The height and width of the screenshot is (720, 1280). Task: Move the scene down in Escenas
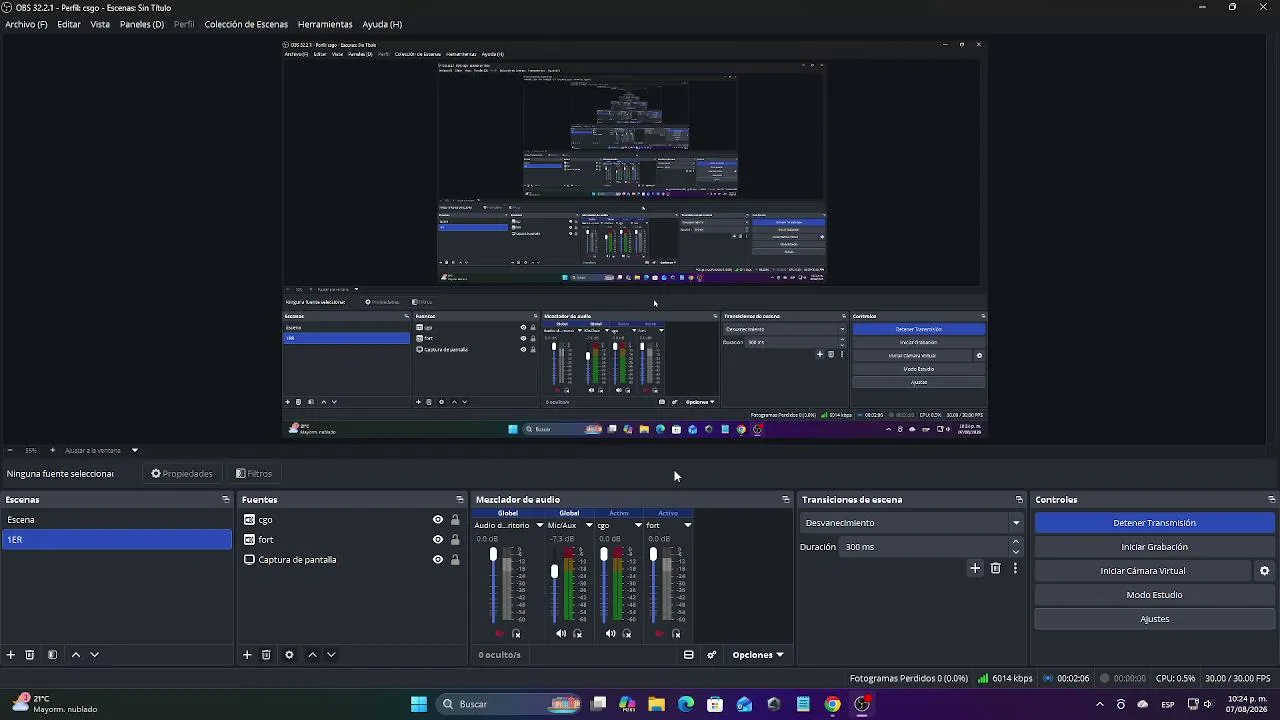[94, 655]
